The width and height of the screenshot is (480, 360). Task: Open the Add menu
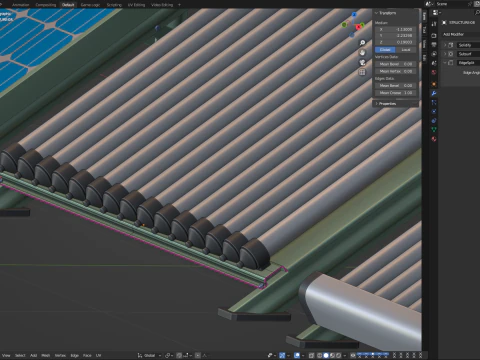click(x=33, y=355)
